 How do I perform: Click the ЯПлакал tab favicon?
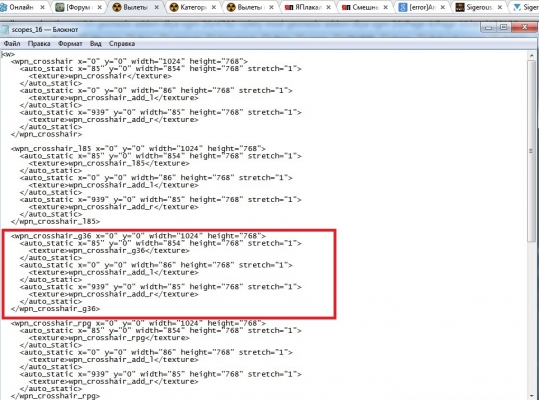tap(289, 7)
